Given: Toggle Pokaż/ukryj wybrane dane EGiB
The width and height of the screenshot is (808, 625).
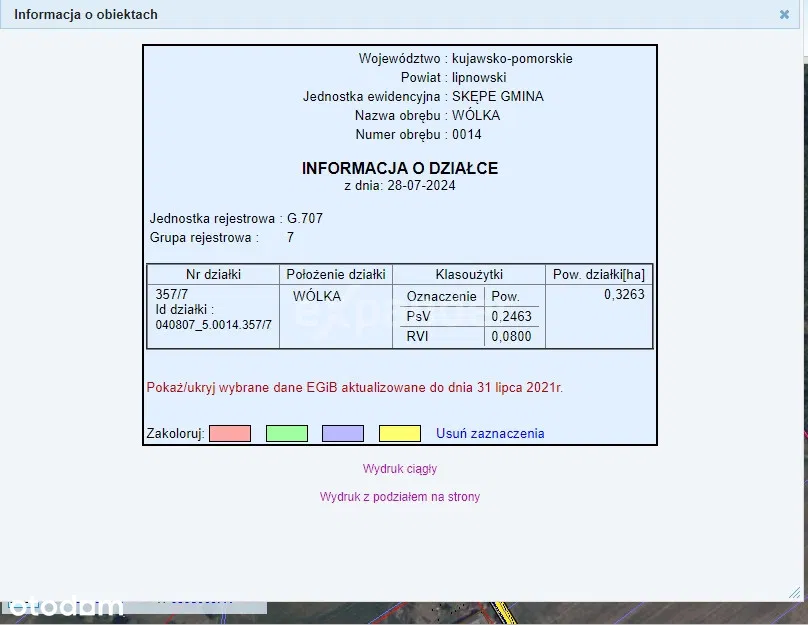Looking at the screenshot, I should pyautogui.click(x=354, y=387).
